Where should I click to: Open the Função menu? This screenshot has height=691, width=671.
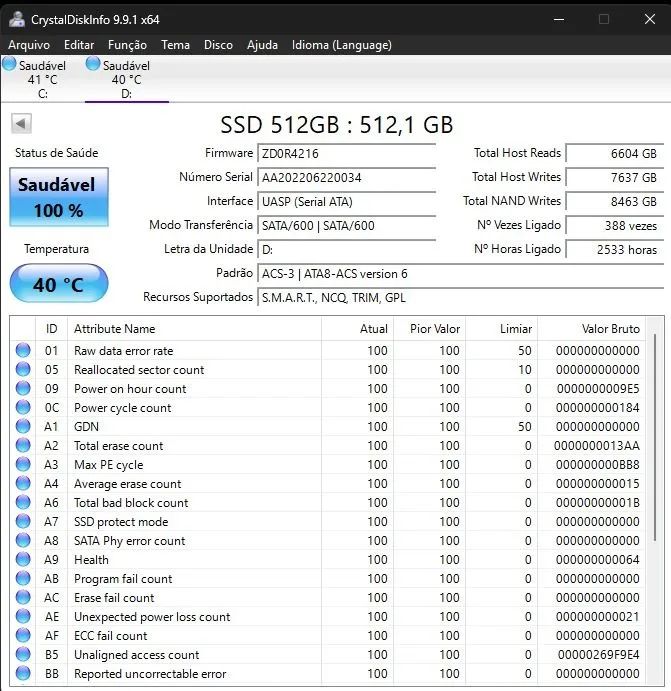click(127, 45)
